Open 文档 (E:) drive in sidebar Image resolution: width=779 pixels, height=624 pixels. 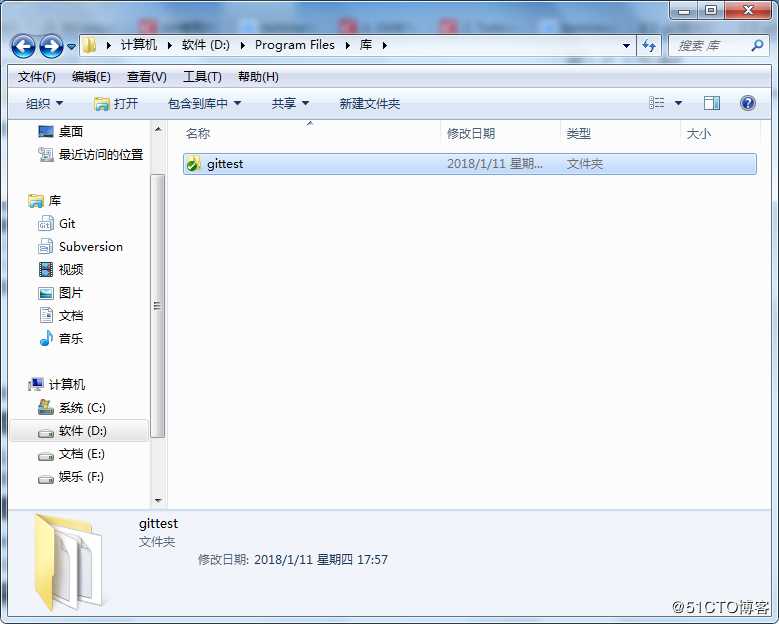pos(71,454)
